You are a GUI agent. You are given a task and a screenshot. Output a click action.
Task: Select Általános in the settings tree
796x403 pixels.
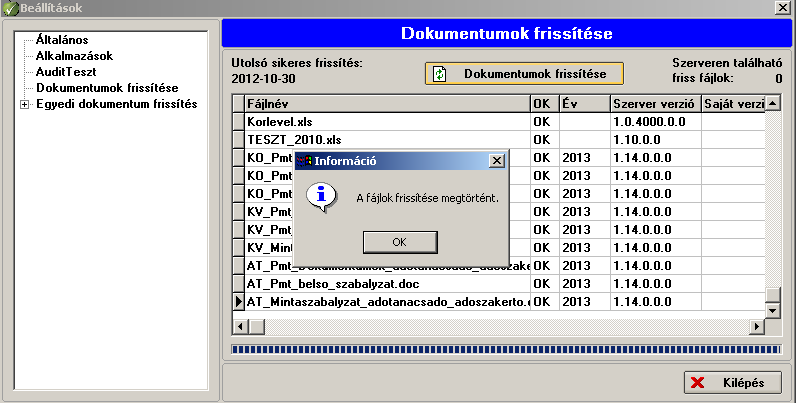[62, 40]
